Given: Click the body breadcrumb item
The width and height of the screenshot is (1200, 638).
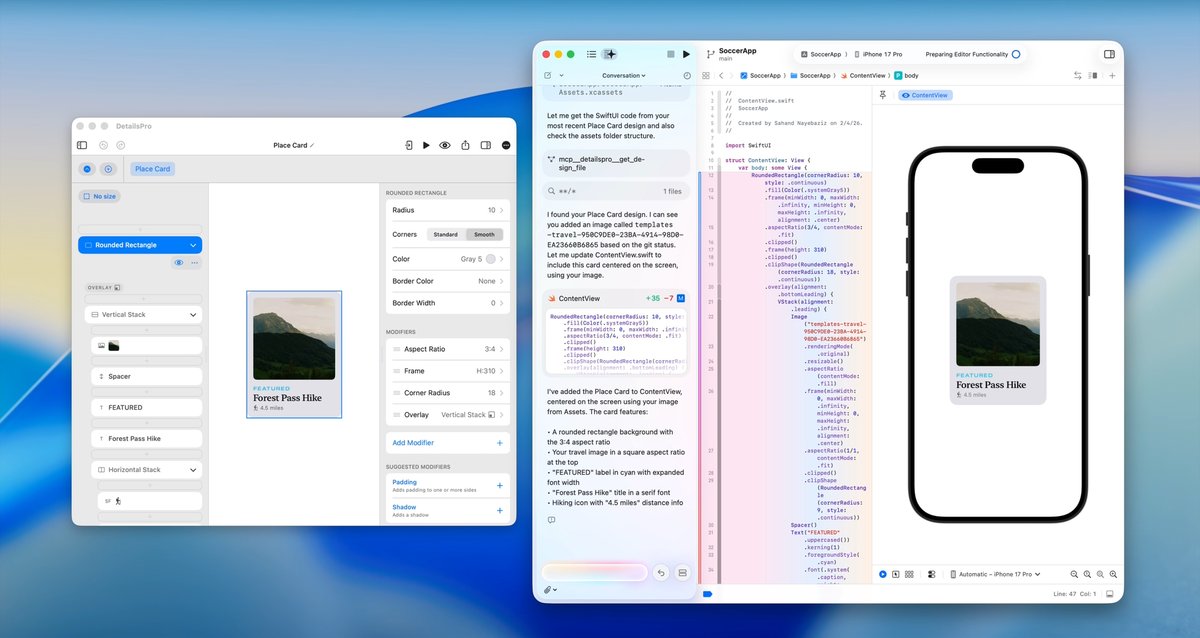Looking at the screenshot, I should click(907, 75).
